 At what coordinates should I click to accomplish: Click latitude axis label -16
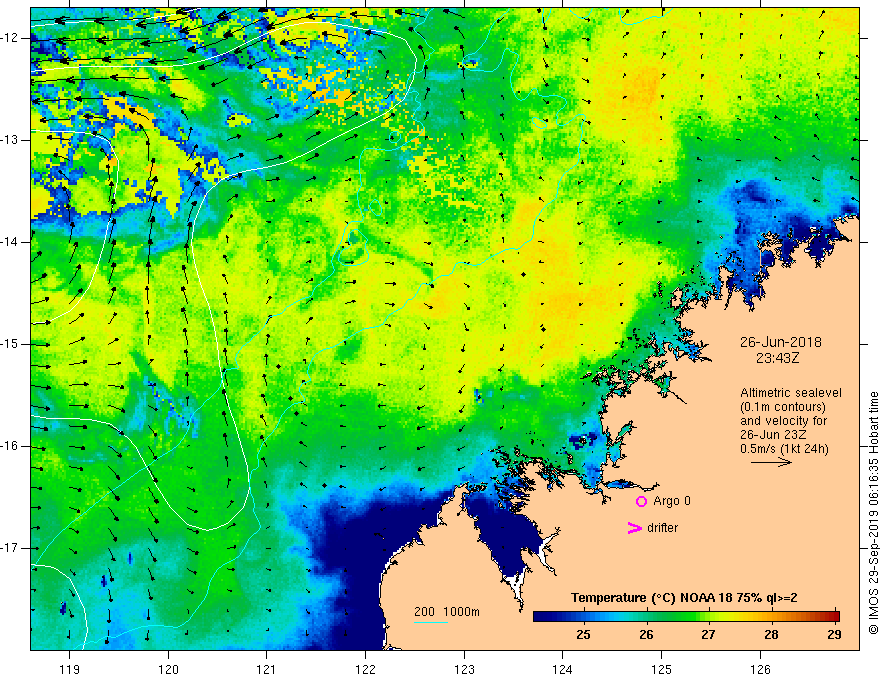click(x=10, y=446)
